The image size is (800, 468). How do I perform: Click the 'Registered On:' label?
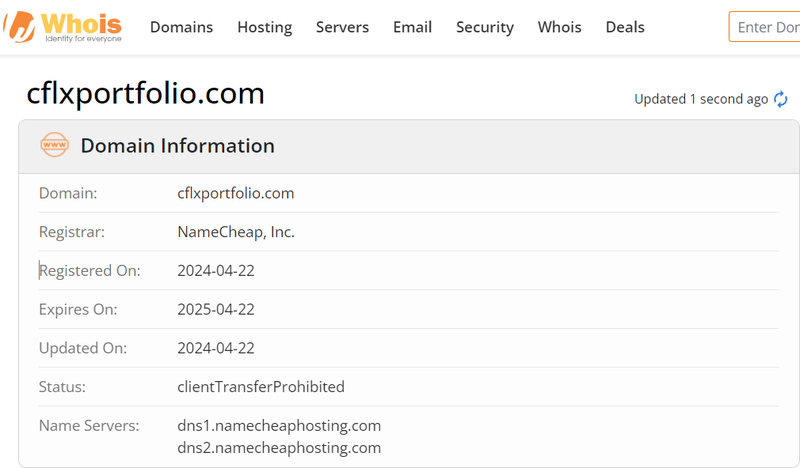[x=90, y=270]
